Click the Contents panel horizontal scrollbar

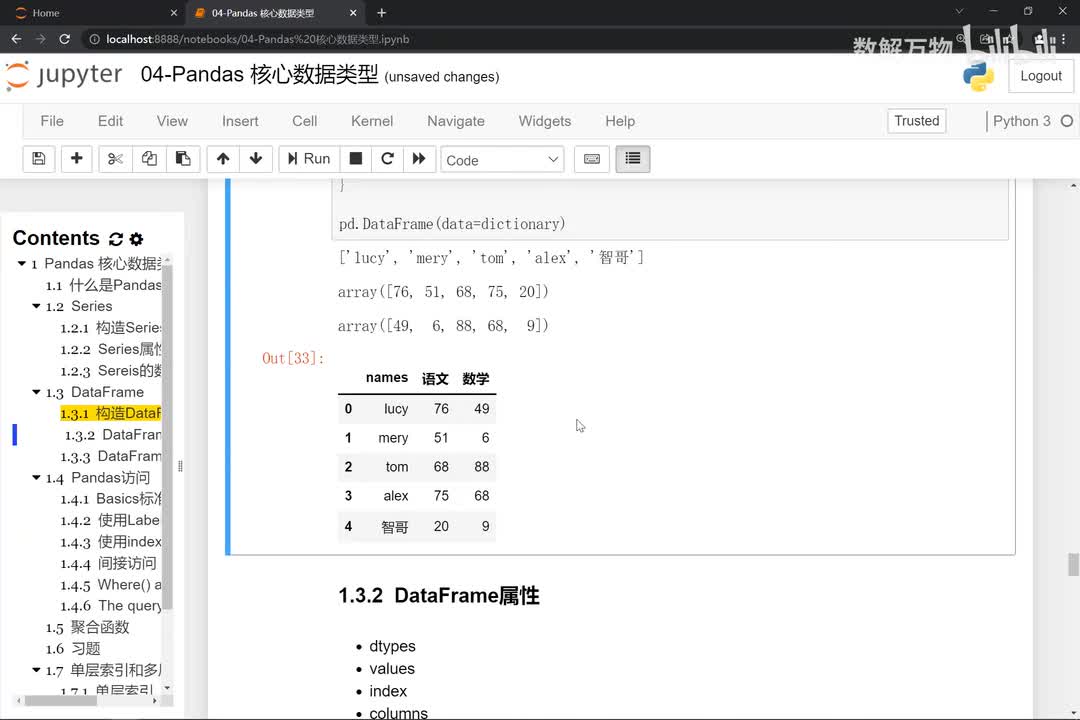tap(61, 701)
